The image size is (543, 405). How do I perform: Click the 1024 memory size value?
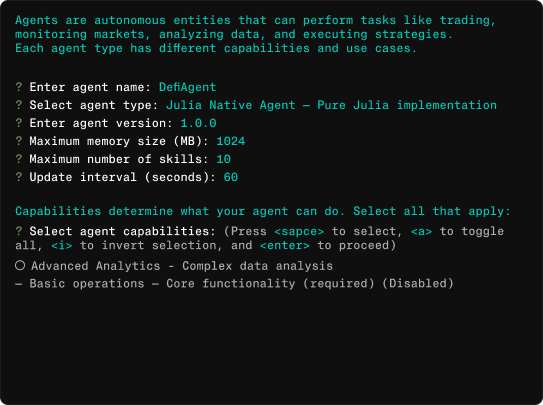pos(231,141)
